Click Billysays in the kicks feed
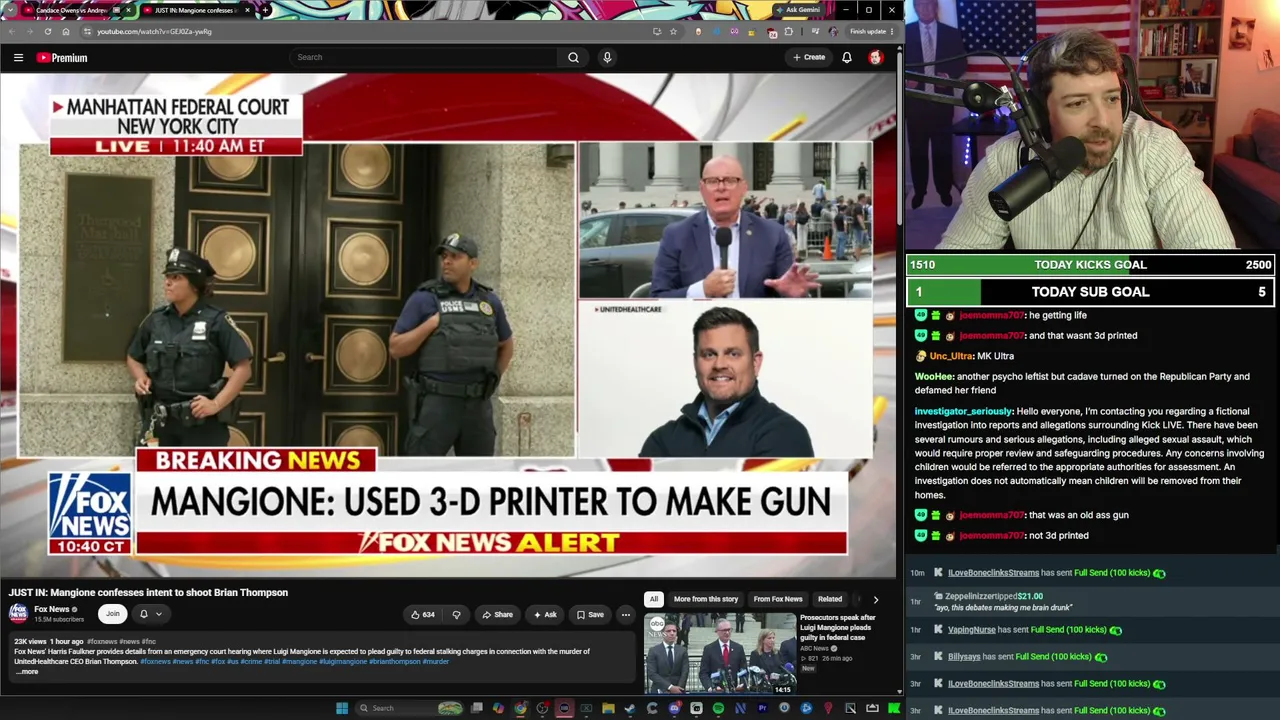 click(x=964, y=657)
